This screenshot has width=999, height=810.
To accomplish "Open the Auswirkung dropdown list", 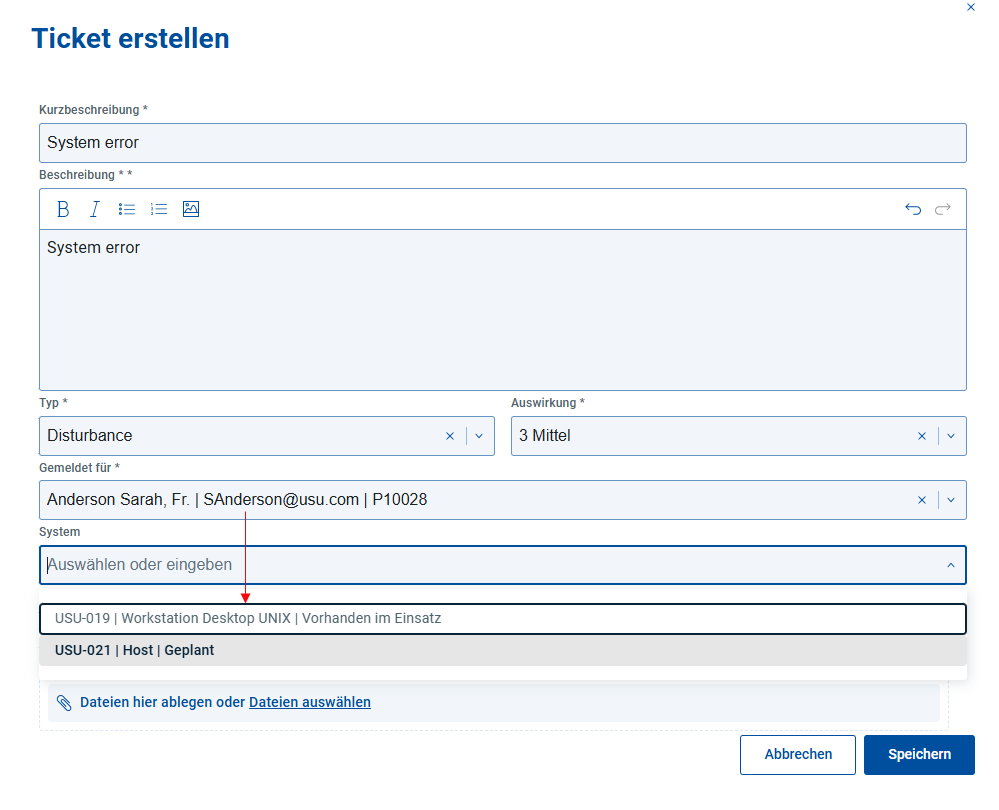I will pyautogui.click(x=951, y=436).
